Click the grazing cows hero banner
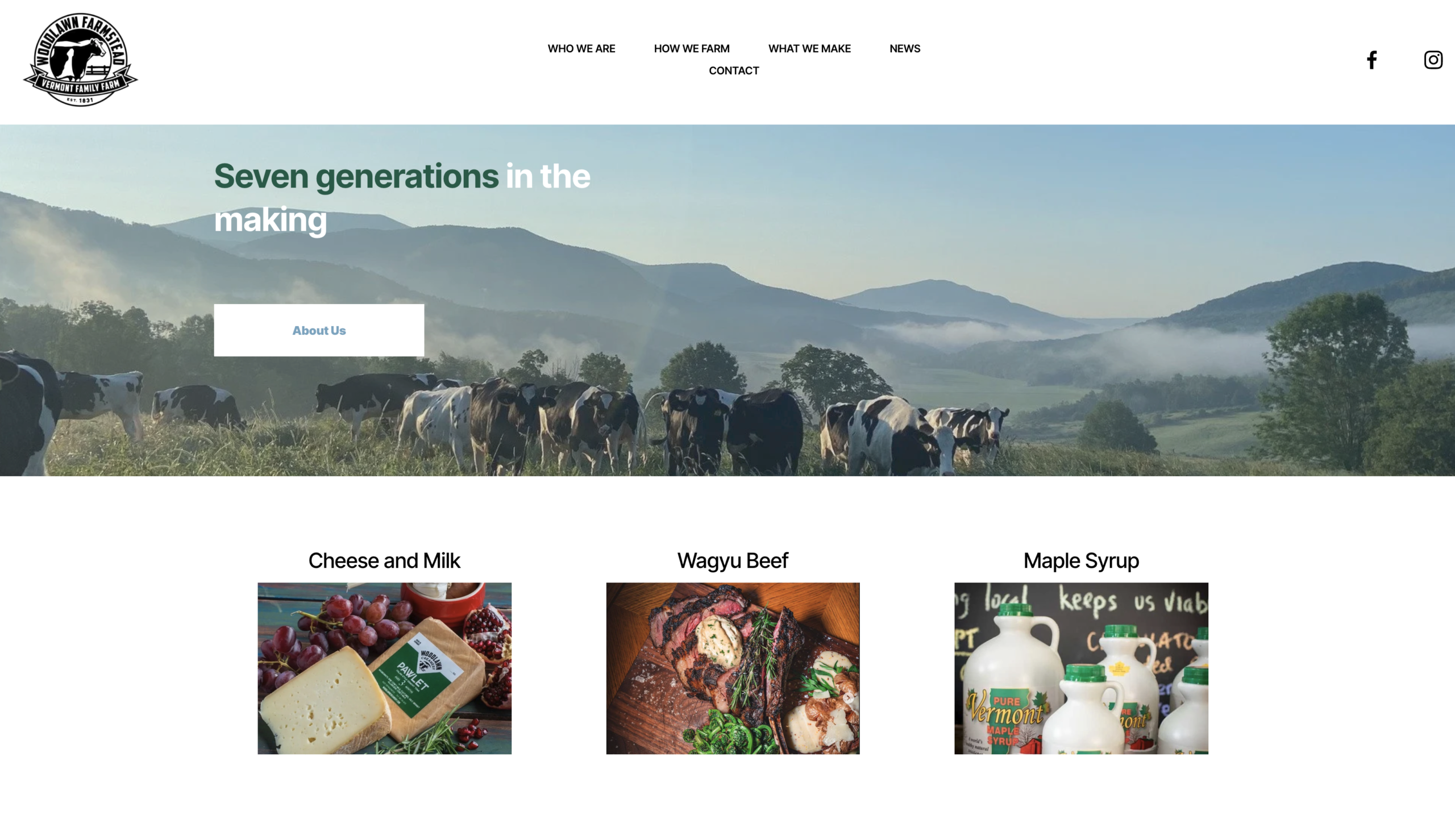Screen dimensions: 1455x840 [727, 300]
